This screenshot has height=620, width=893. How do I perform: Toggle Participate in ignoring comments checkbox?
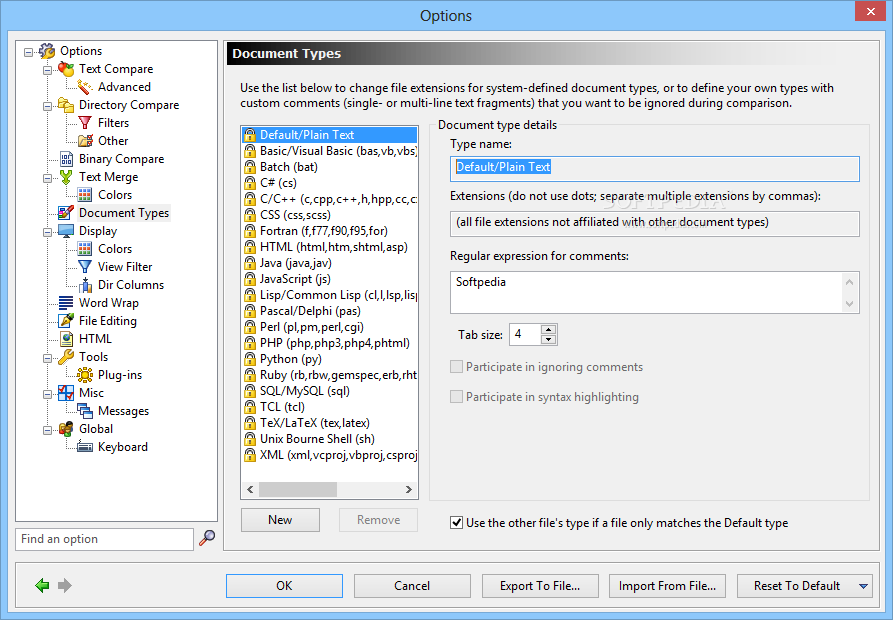[x=456, y=367]
